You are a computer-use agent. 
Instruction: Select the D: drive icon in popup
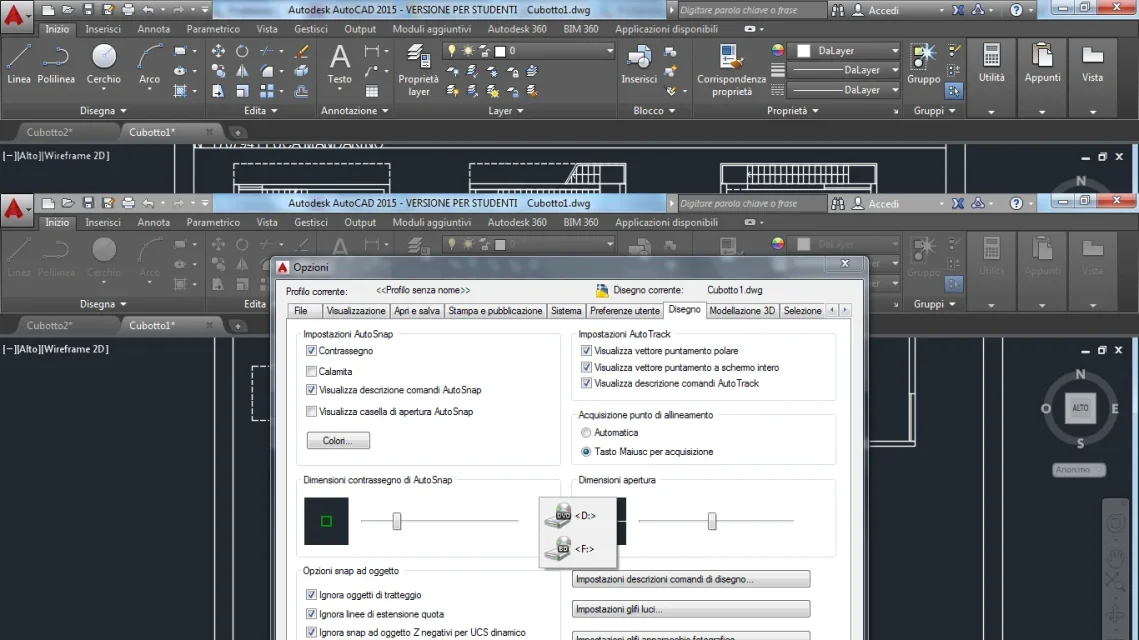click(558, 515)
